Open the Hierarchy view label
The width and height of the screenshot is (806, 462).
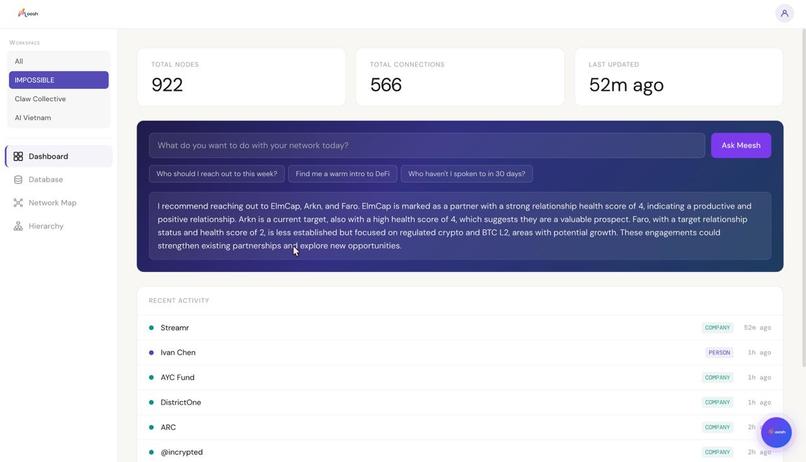coord(46,226)
